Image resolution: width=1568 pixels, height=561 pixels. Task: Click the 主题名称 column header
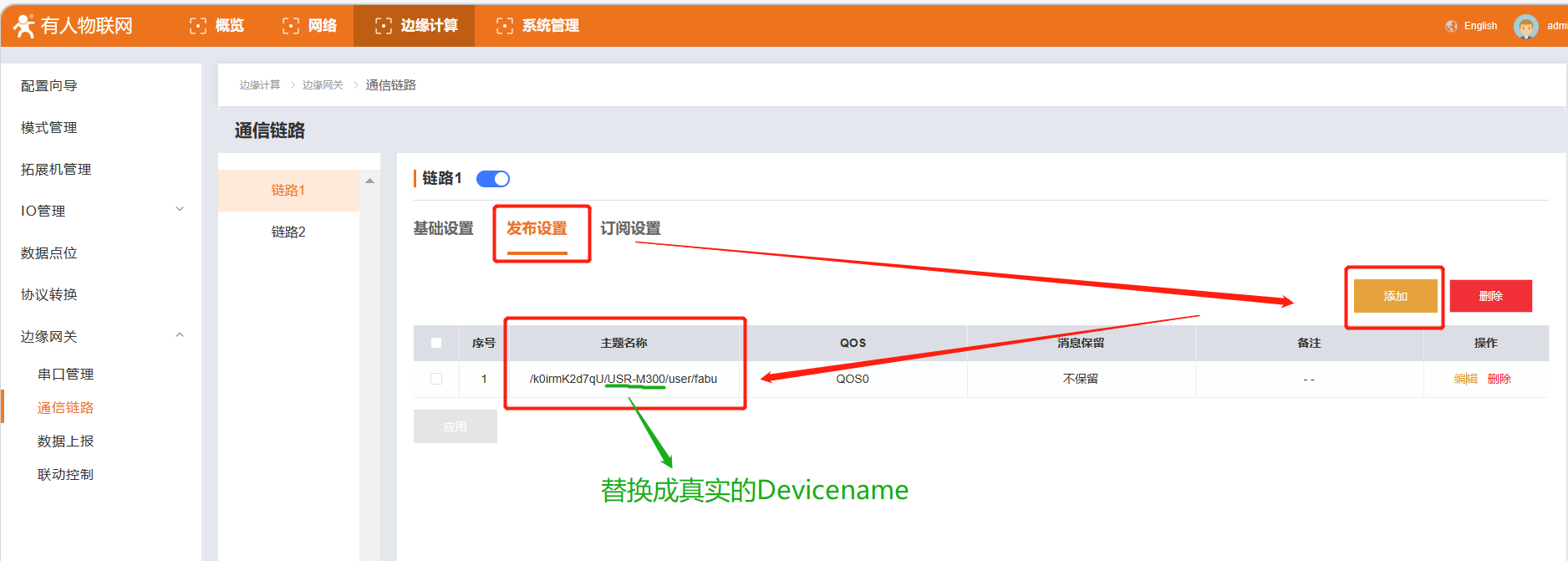pyautogui.click(x=624, y=343)
